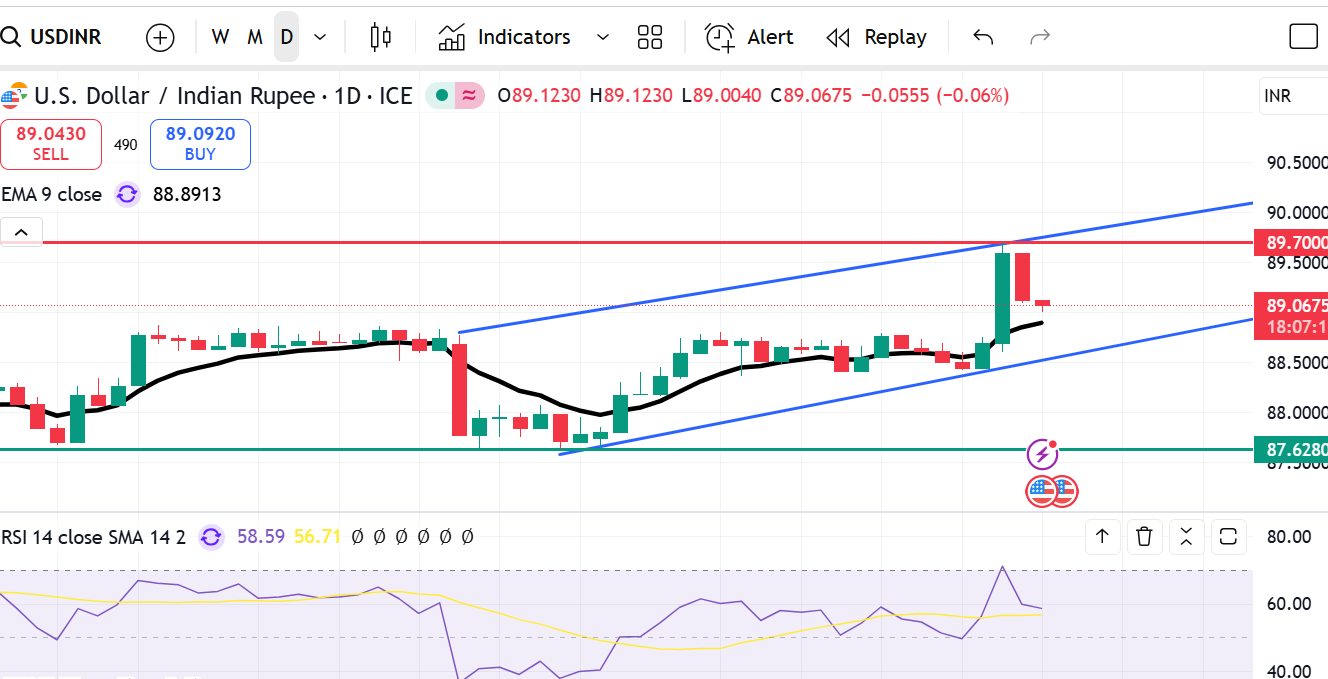Click the blue BUY 89.0920 button

tap(200, 144)
